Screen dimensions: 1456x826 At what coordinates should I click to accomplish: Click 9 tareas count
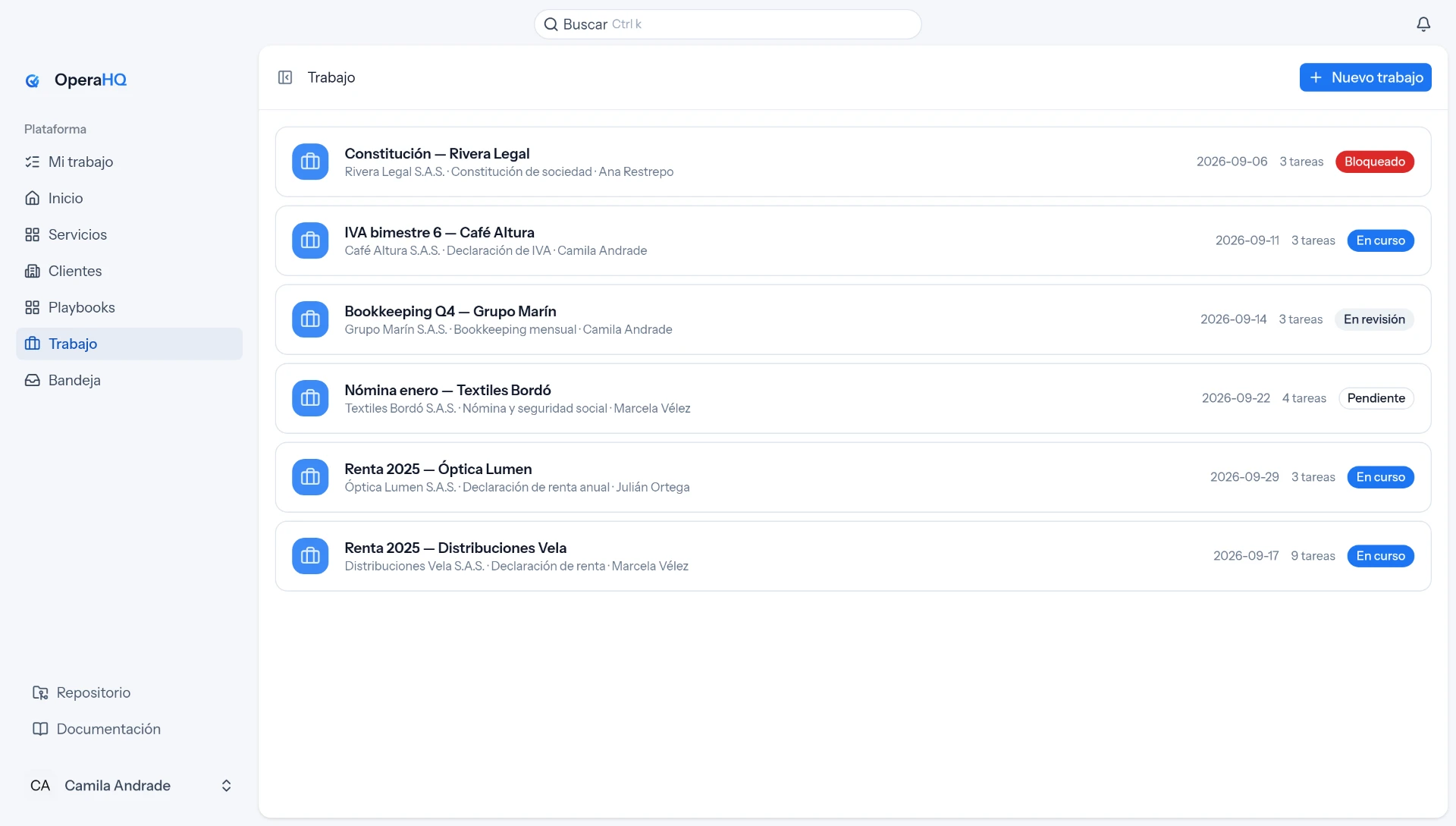click(x=1313, y=556)
